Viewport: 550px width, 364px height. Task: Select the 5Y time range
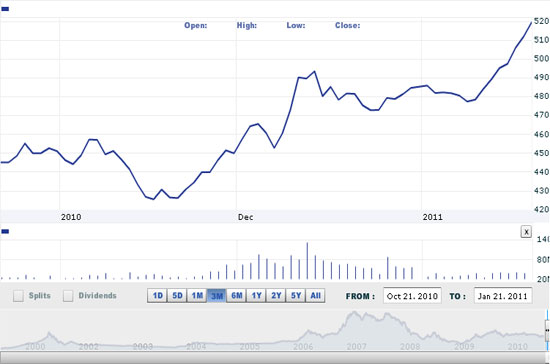[x=296, y=296]
